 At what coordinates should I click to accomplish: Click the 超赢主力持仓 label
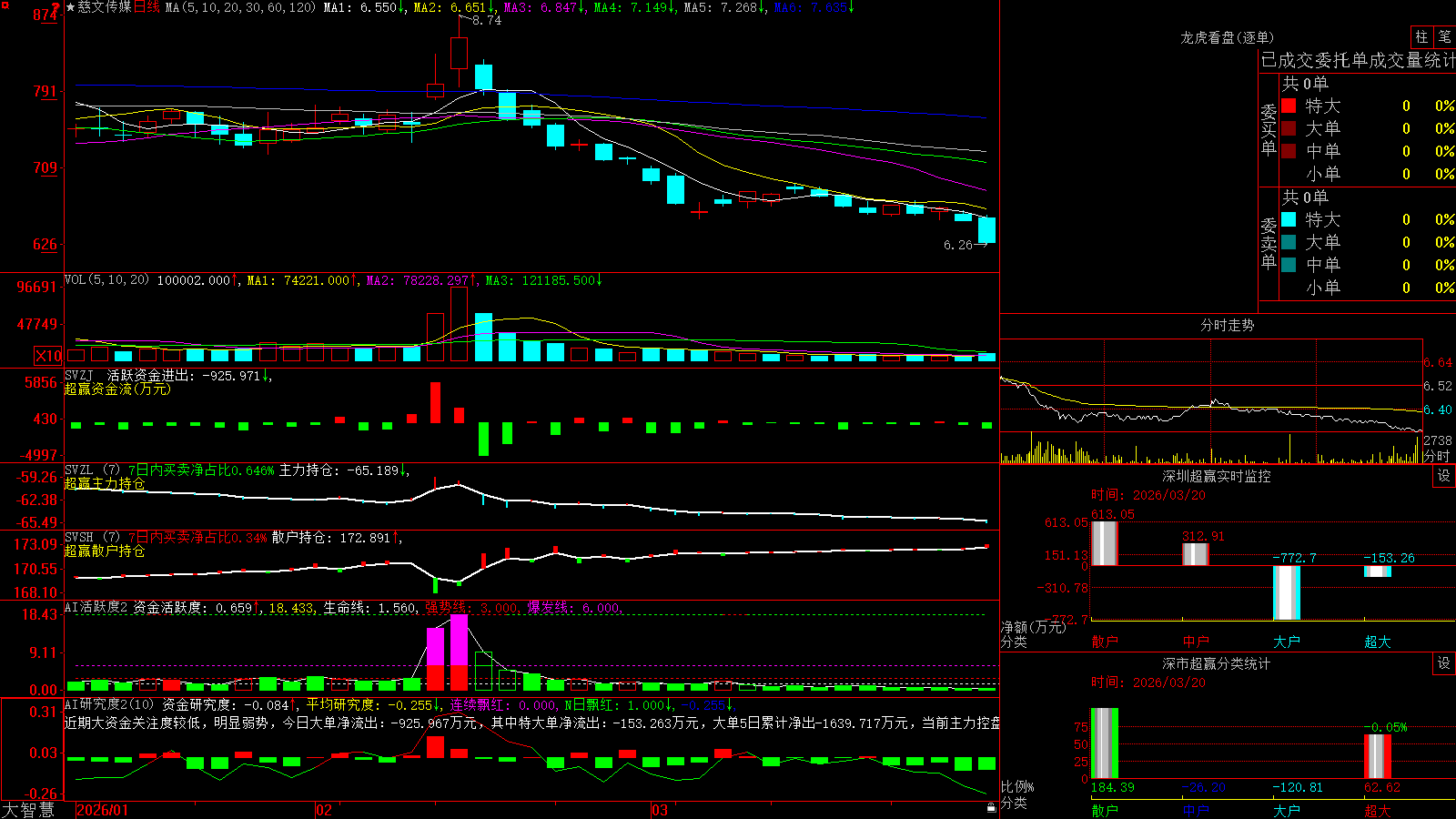pyautogui.click(x=105, y=483)
